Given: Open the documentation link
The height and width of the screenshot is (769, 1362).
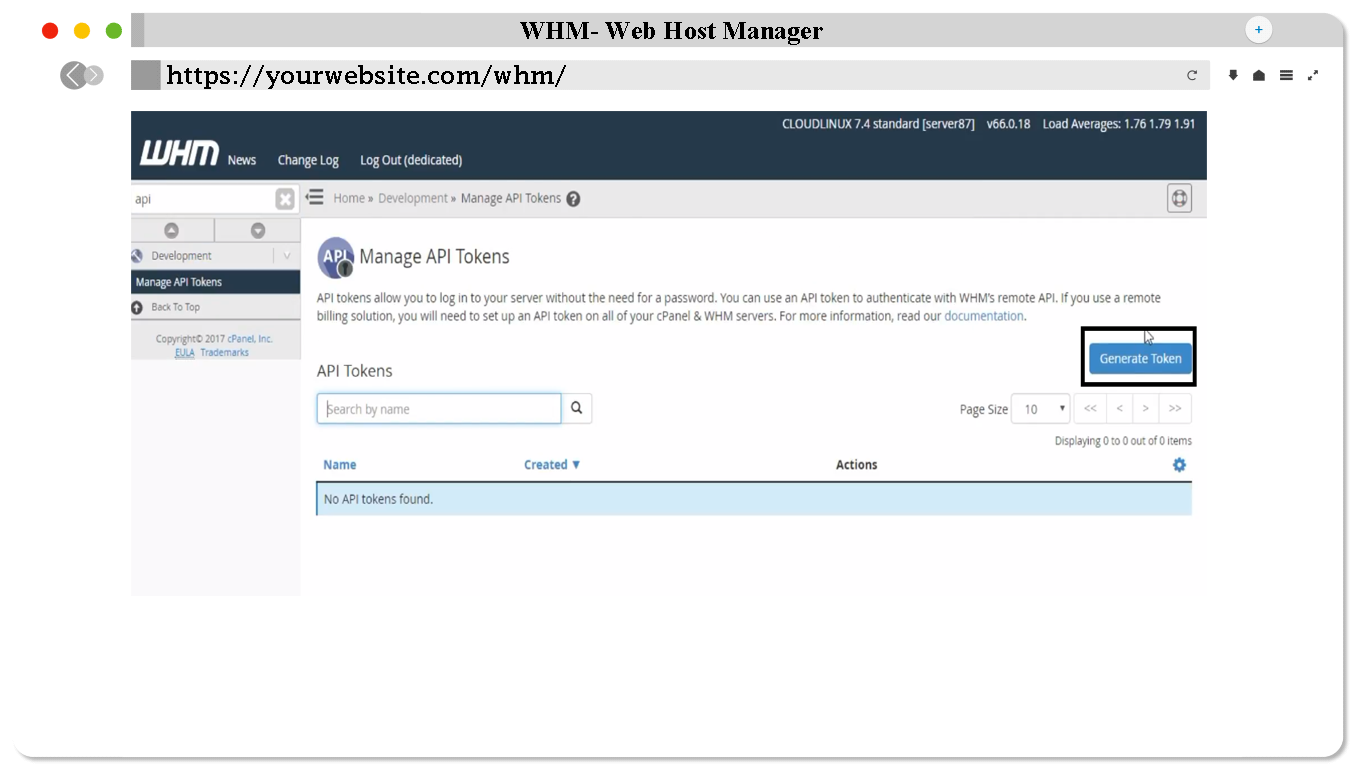Looking at the screenshot, I should [984, 316].
